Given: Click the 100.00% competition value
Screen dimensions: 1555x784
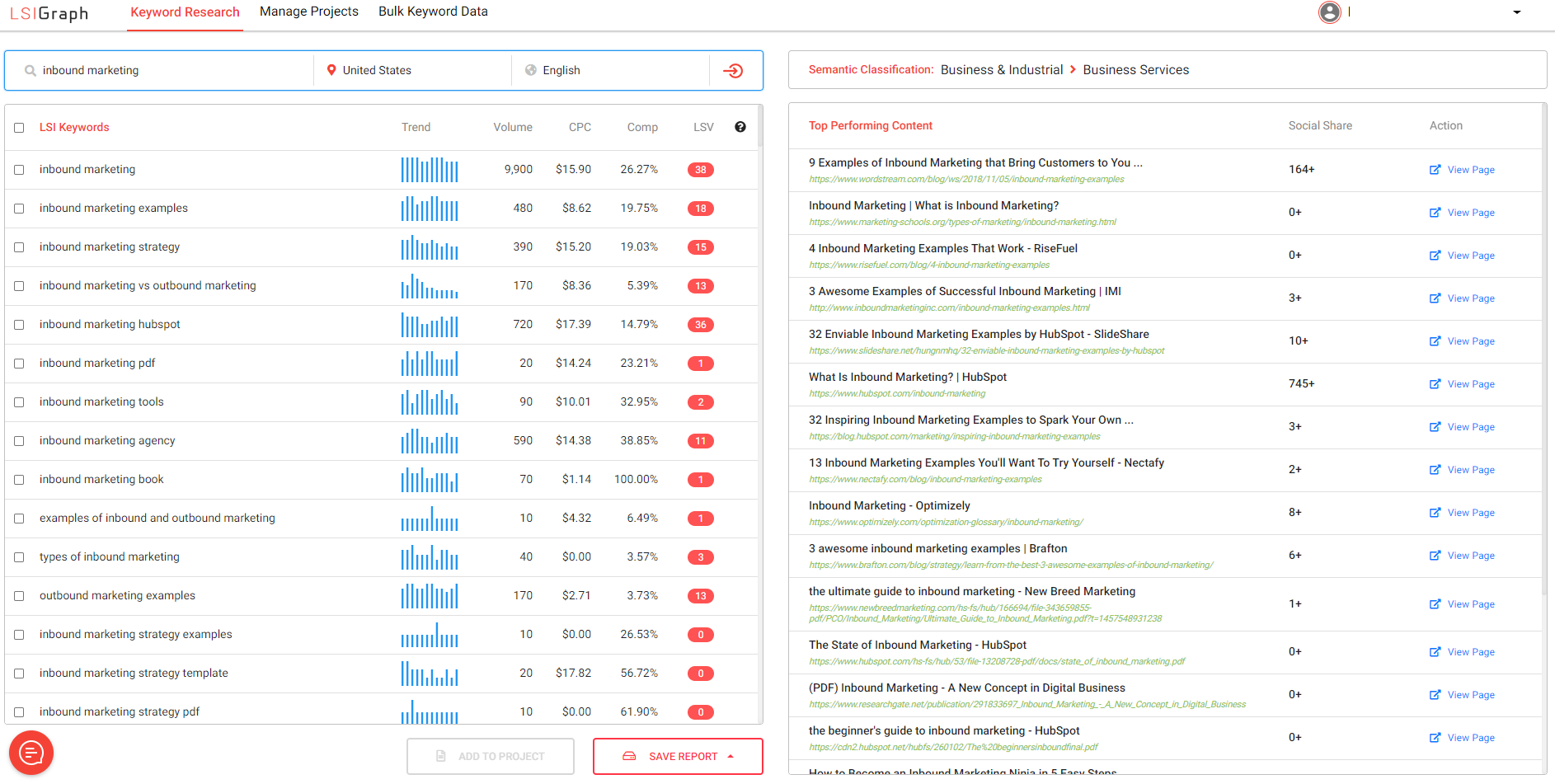Looking at the screenshot, I should (636, 479).
